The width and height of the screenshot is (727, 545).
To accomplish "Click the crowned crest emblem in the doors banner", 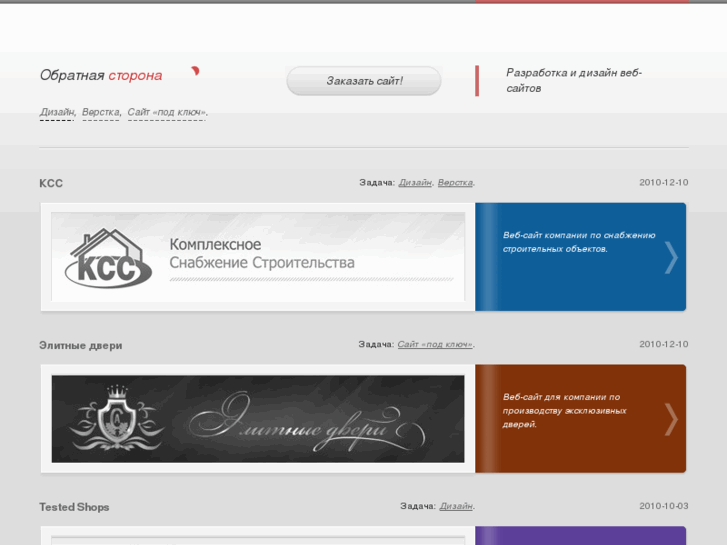I will [x=116, y=417].
